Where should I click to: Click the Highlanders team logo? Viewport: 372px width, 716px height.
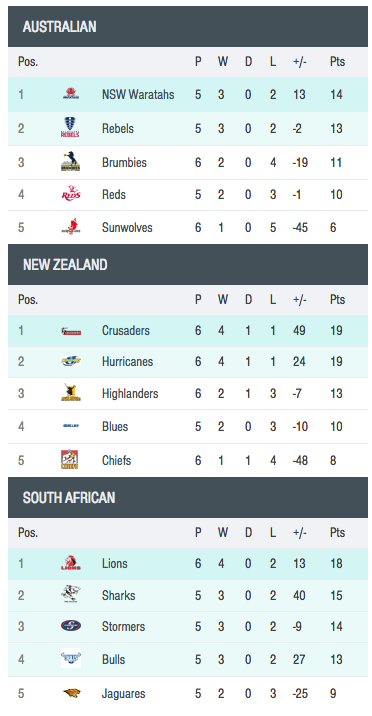71,393
